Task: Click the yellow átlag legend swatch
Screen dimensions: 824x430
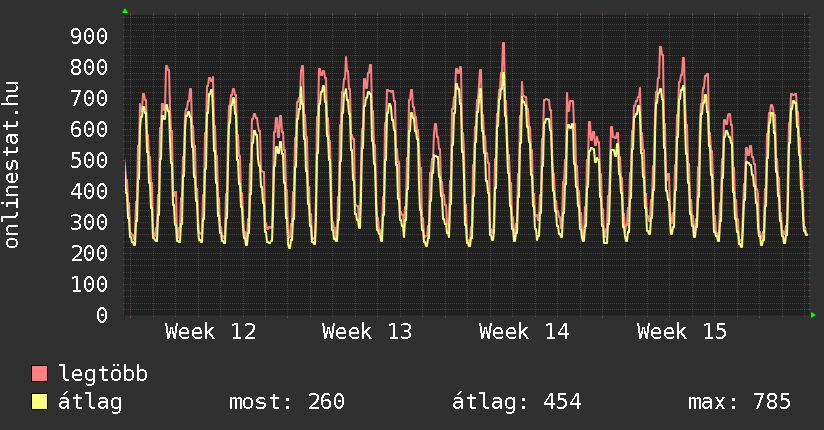Action: click(40, 402)
